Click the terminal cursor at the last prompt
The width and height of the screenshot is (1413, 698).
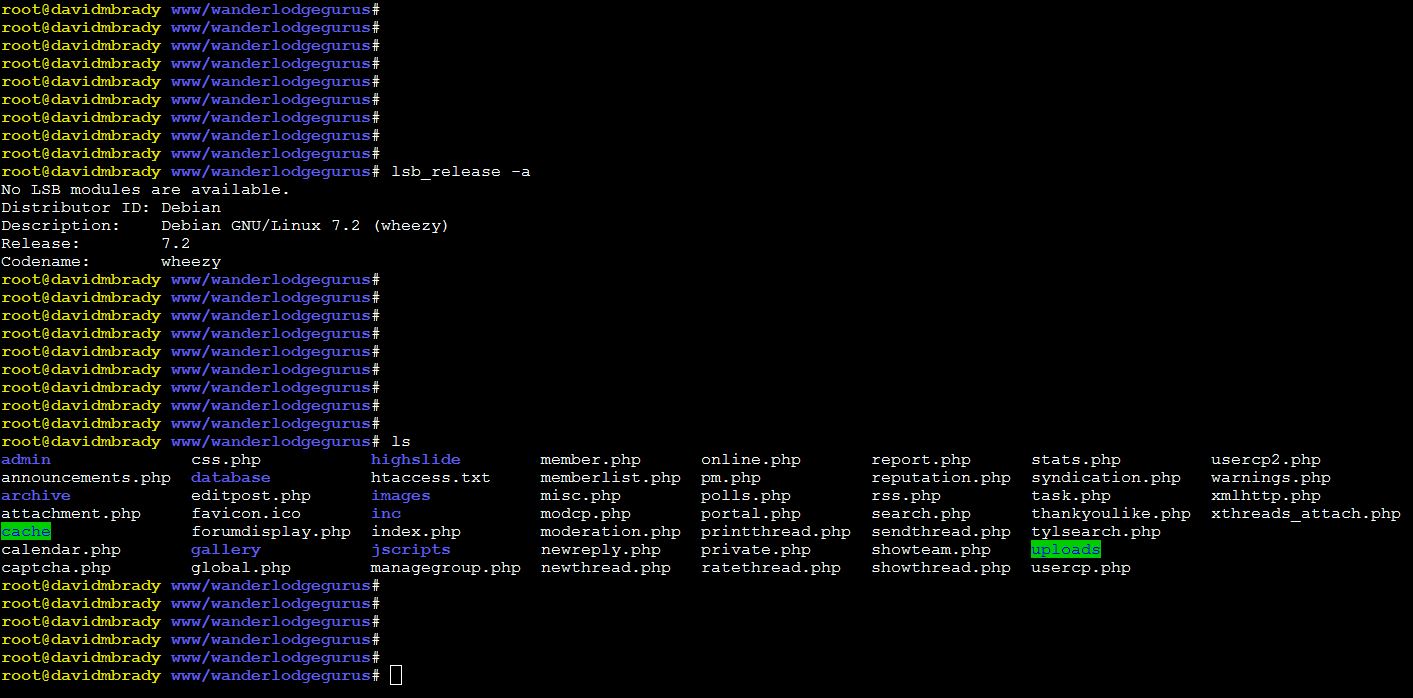(396, 676)
